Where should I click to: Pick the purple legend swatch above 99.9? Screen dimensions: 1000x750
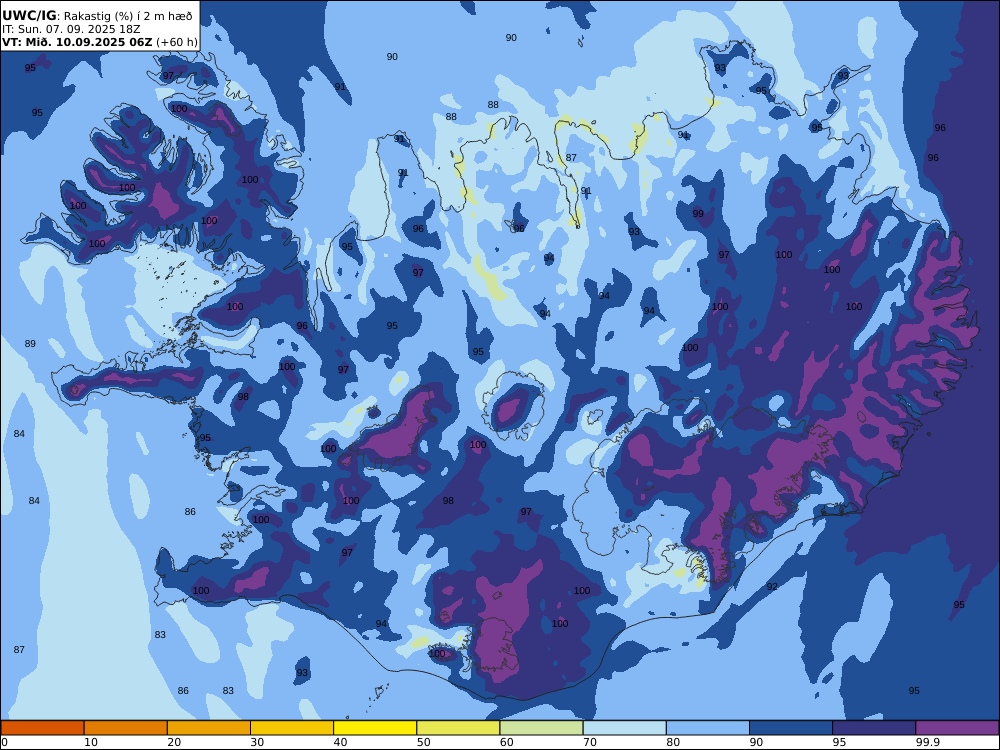[957, 728]
